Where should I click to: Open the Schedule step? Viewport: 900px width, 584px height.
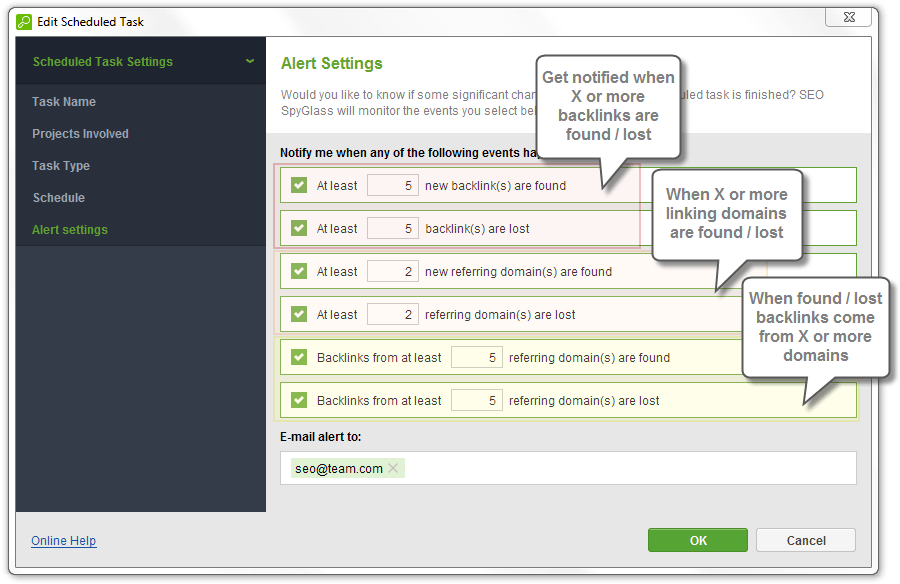pyautogui.click(x=59, y=198)
